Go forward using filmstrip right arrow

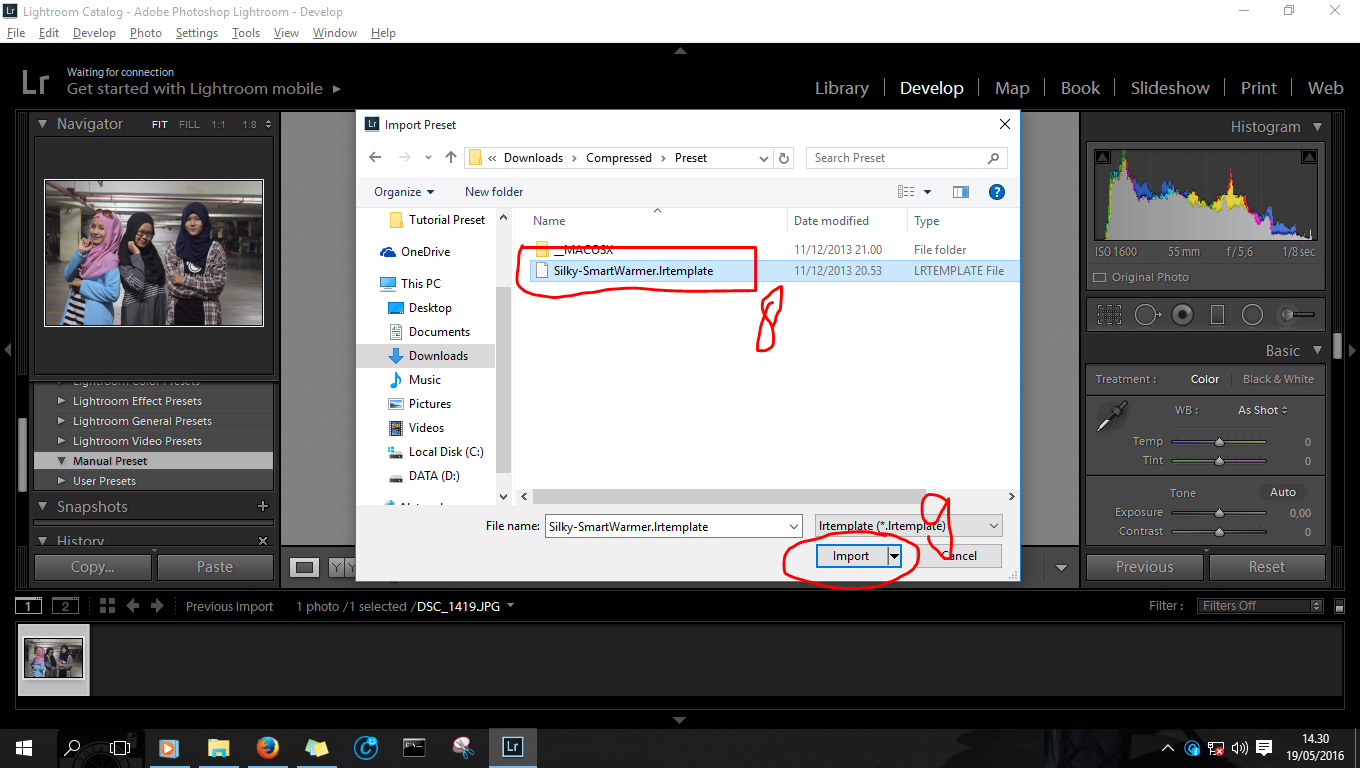(x=158, y=606)
